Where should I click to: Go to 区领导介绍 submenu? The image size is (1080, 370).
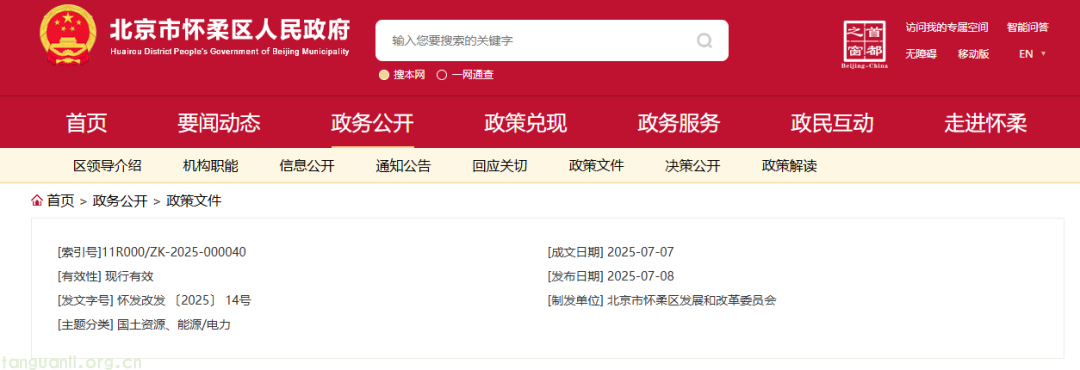tap(107, 165)
